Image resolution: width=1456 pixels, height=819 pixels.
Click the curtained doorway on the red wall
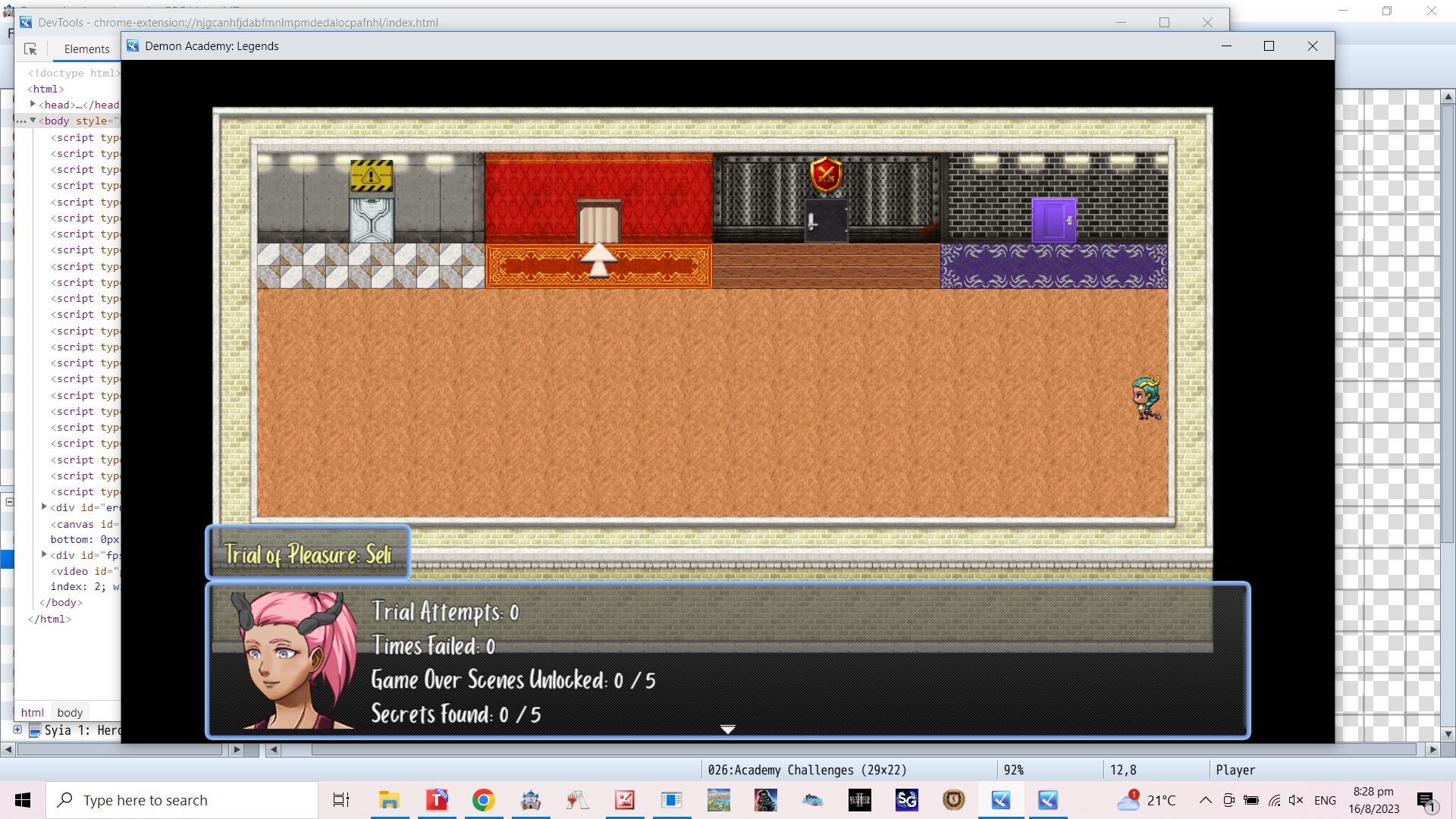pyautogui.click(x=599, y=221)
